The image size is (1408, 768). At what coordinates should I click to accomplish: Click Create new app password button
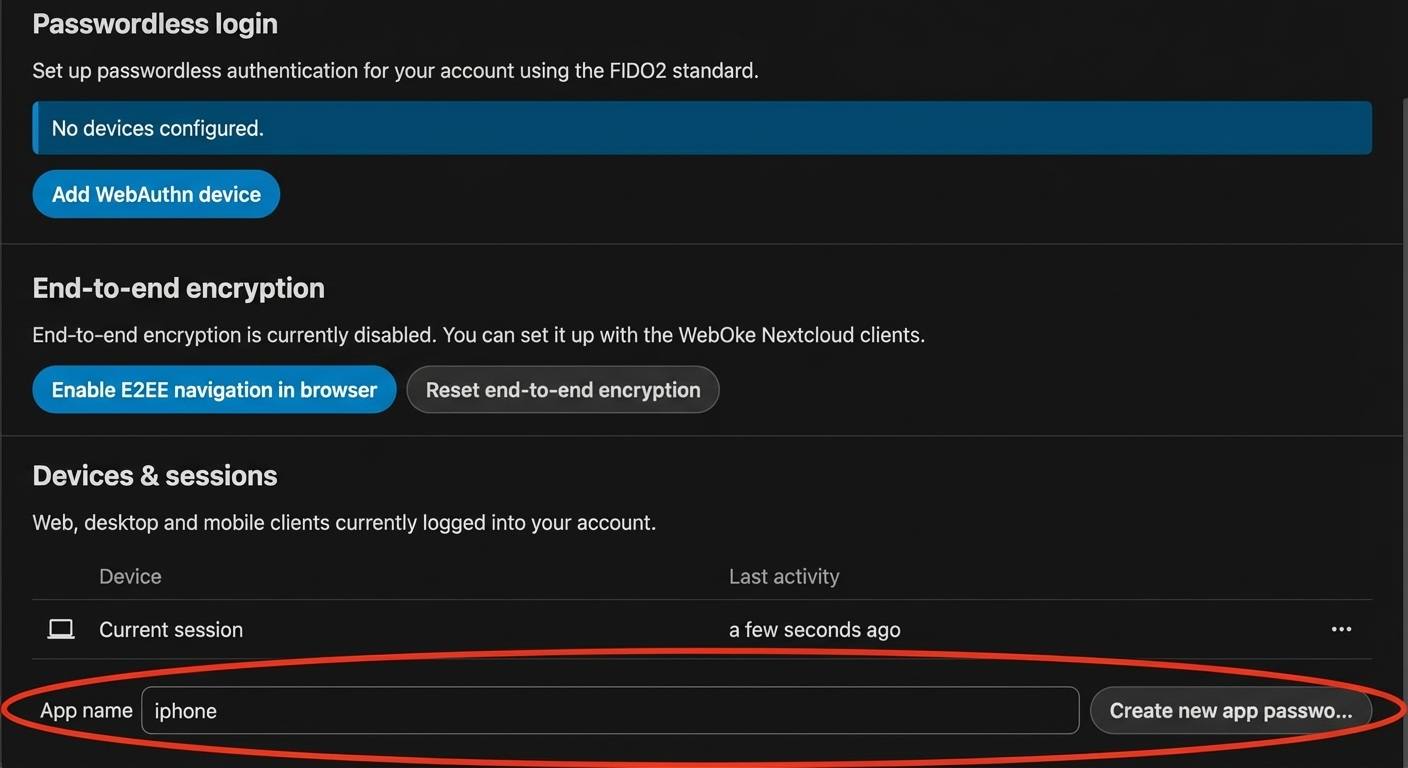[x=1230, y=711]
